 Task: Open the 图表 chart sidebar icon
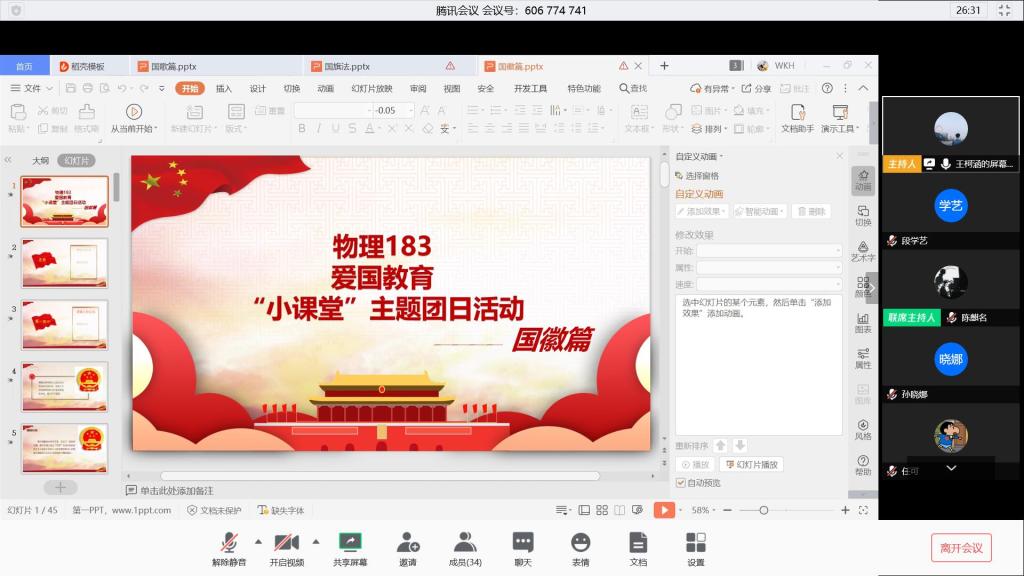tap(862, 318)
